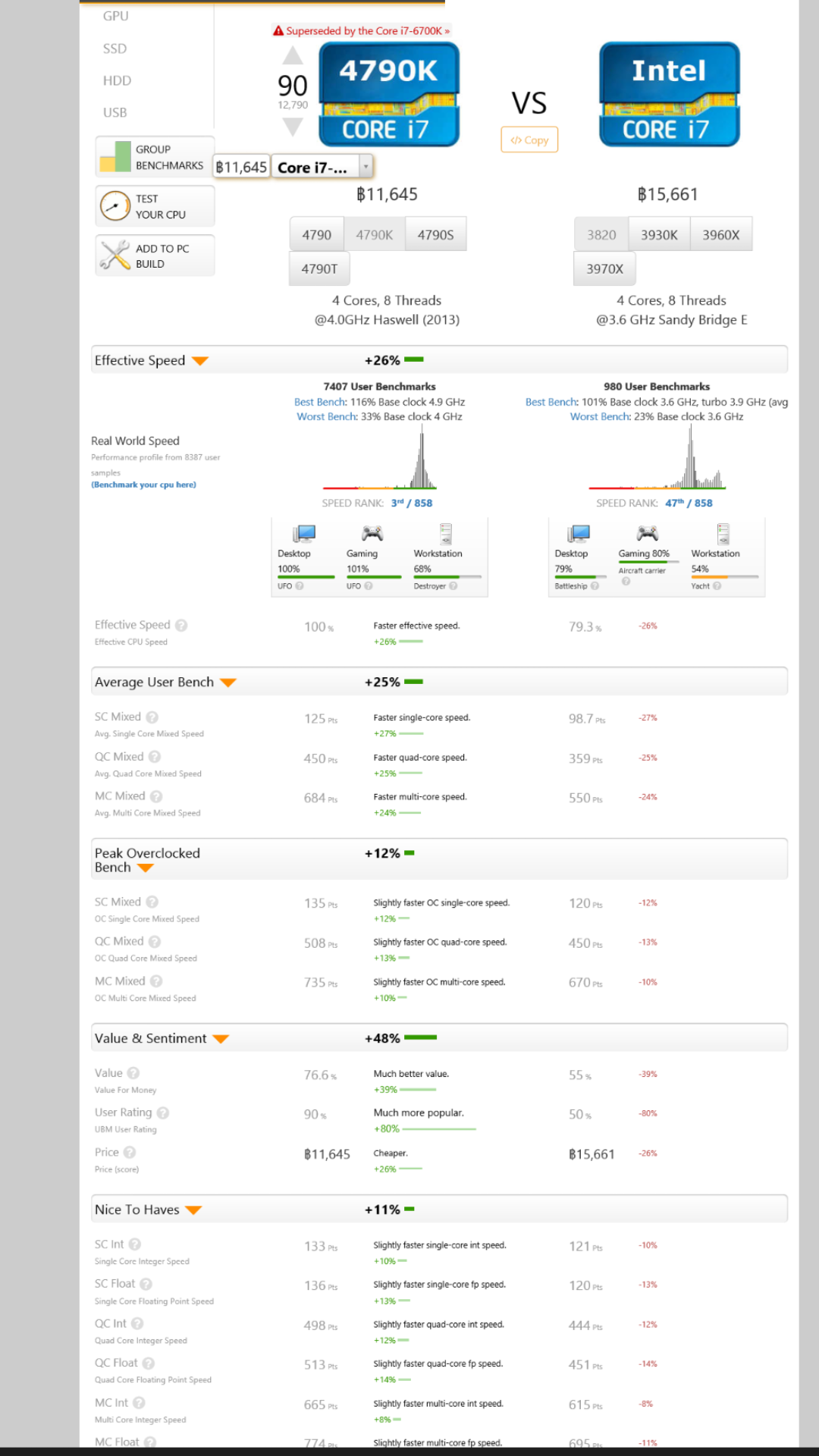Open Superseded by Core i7-6700K link

pyautogui.click(x=361, y=31)
